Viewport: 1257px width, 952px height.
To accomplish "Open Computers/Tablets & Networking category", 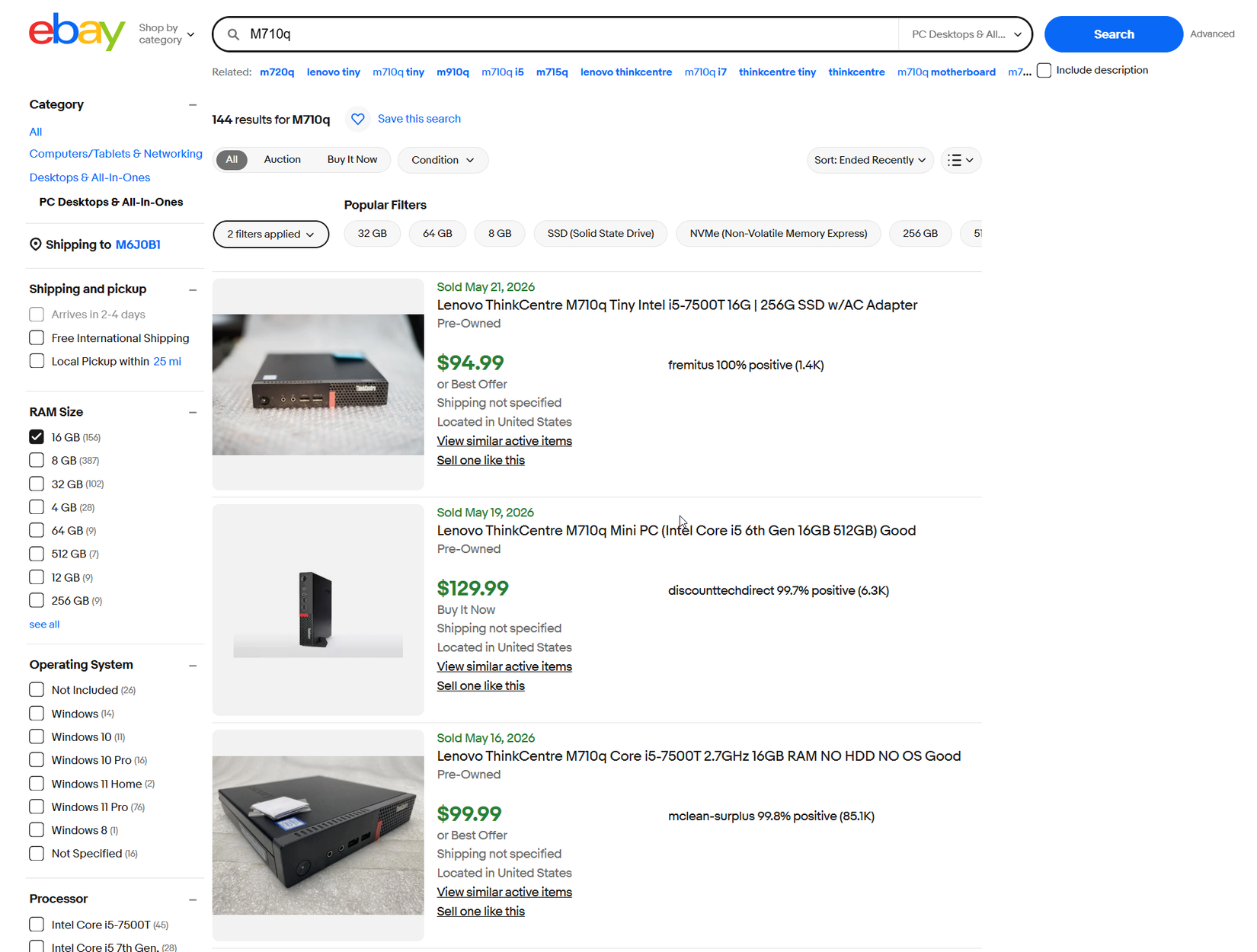I will [x=116, y=154].
